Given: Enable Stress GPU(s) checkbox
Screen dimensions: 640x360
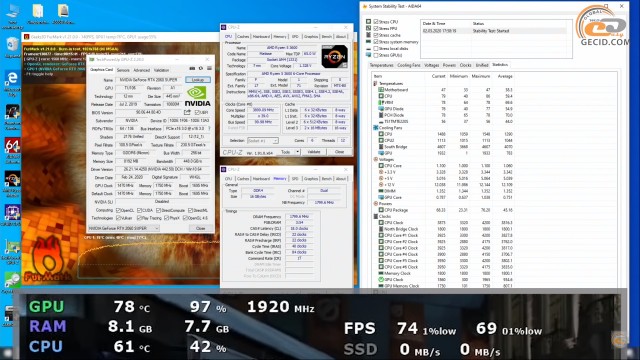Looking at the screenshot, I should (376, 55).
